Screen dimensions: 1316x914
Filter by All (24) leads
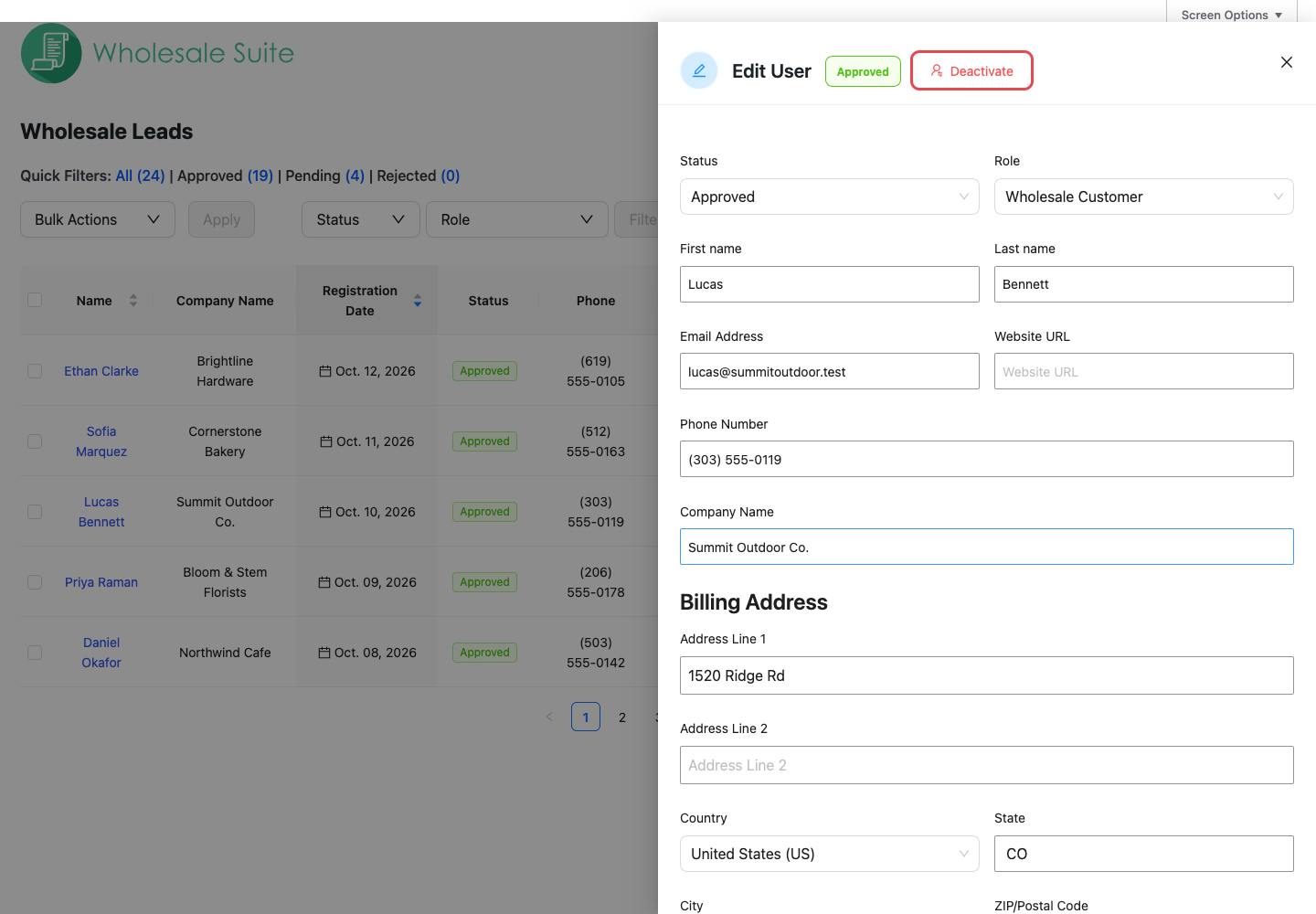pyautogui.click(x=141, y=175)
